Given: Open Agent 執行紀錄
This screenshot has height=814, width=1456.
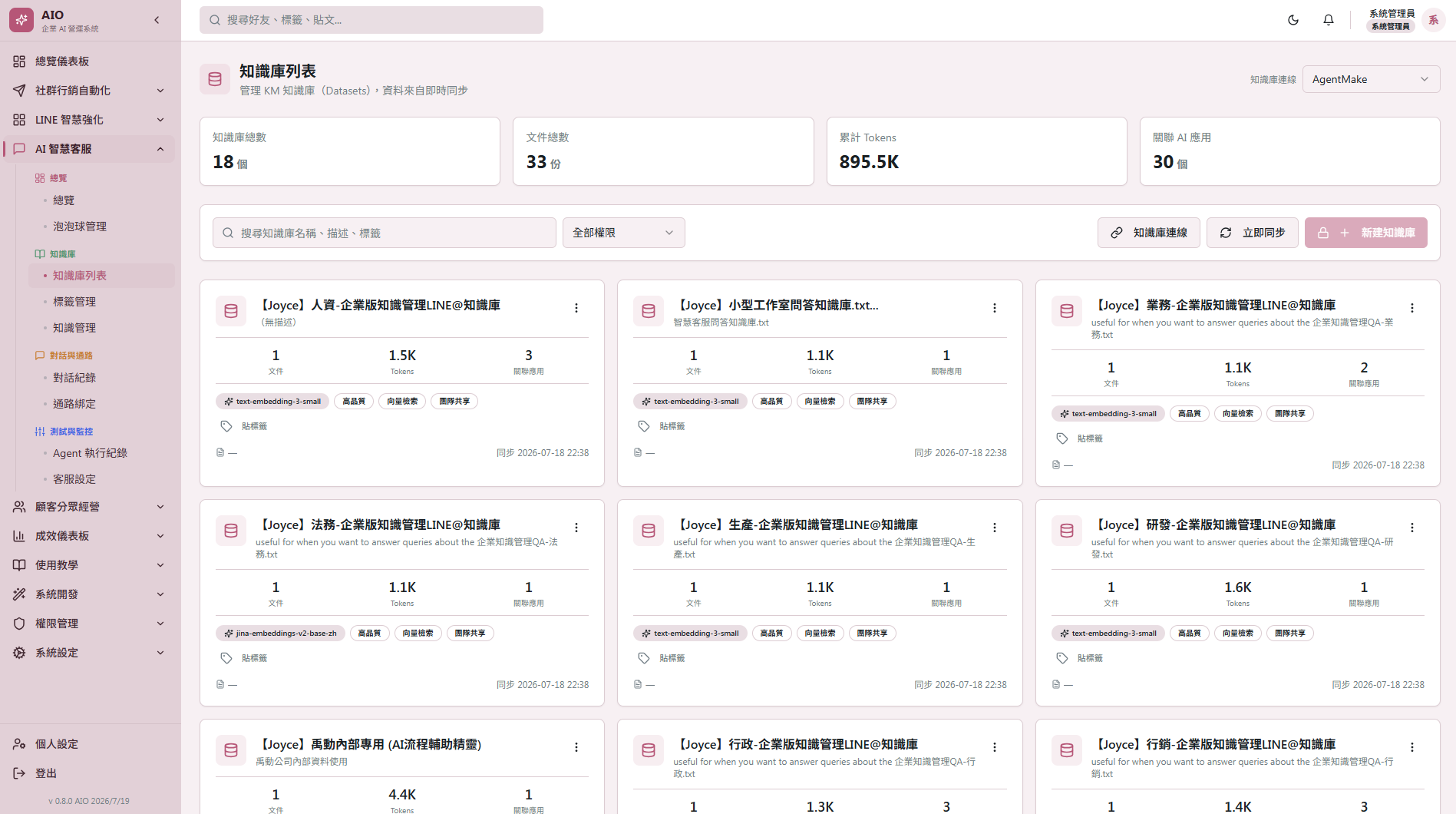Looking at the screenshot, I should point(102,453).
